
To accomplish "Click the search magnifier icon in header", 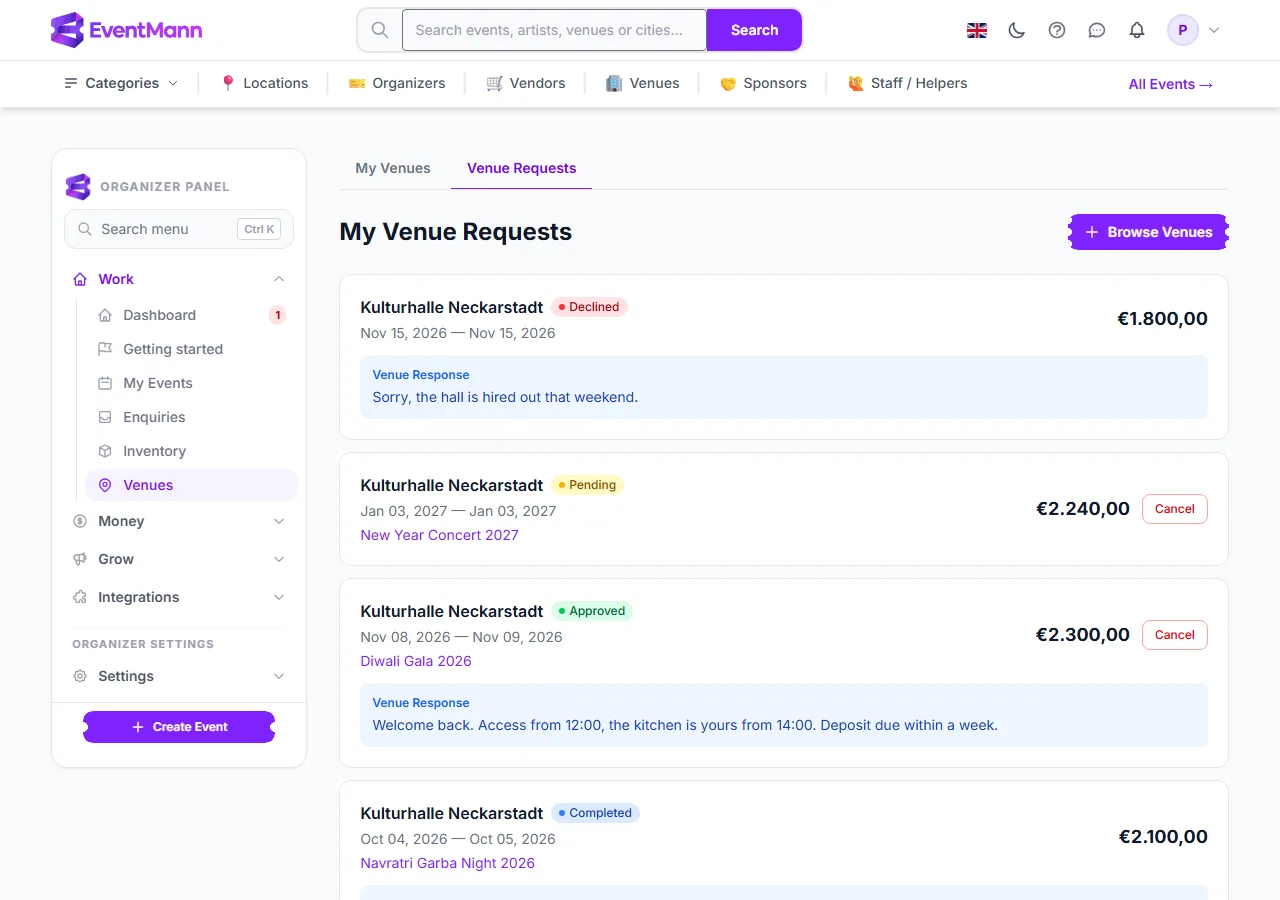I will click(x=380, y=30).
